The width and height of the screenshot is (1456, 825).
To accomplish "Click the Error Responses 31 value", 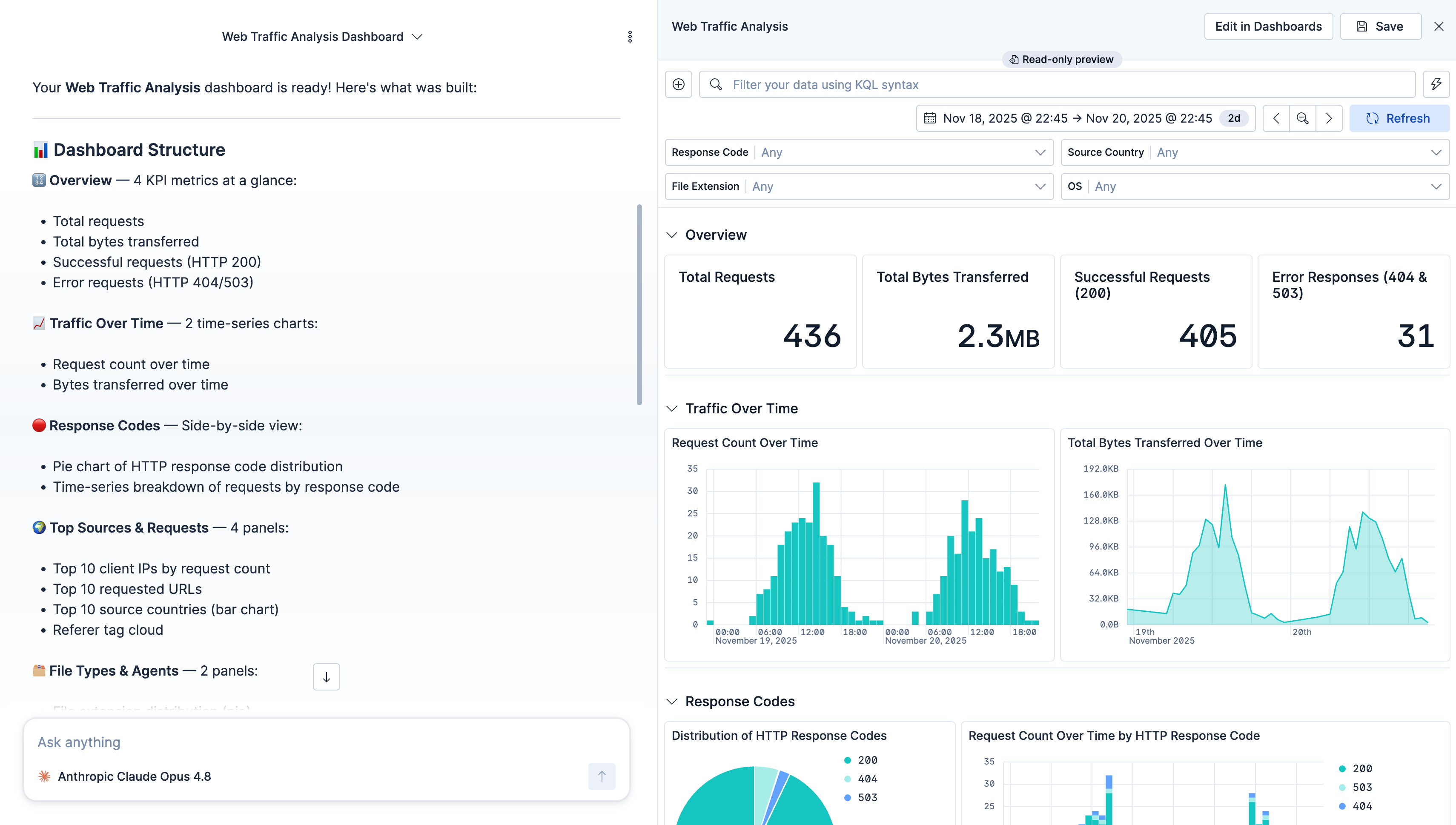I will [x=1416, y=336].
